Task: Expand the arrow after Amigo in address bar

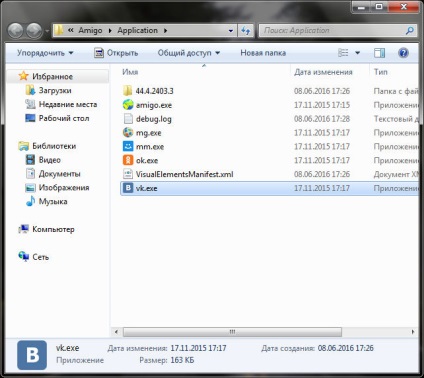Action: click(110, 31)
